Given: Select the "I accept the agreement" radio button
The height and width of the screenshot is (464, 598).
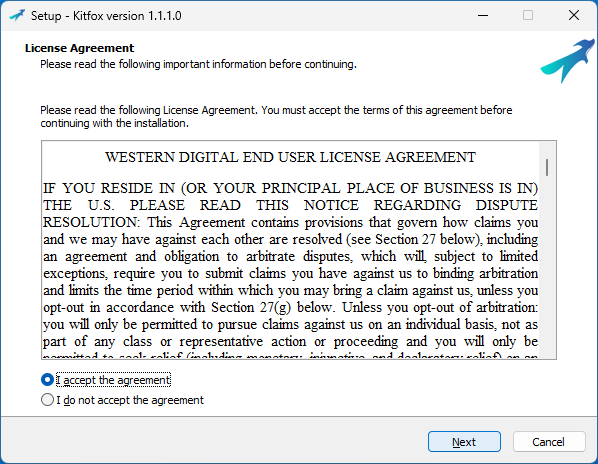Looking at the screenshot, I should pyautogui.click(x=47, y=380).
